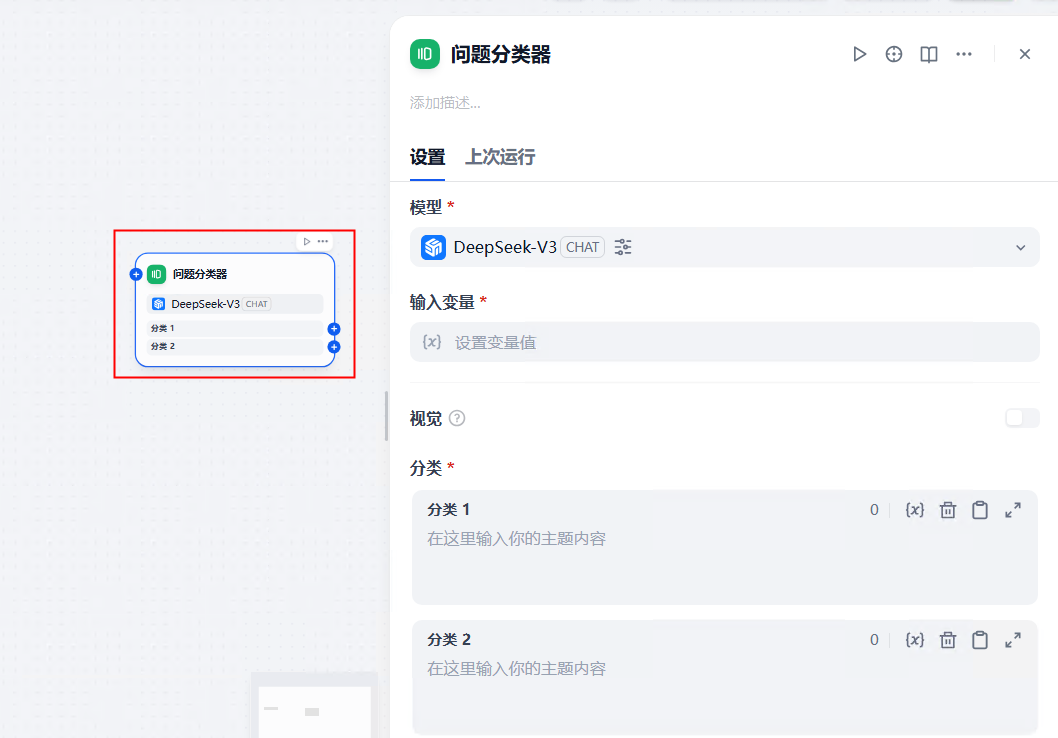The image size is (1058, 738).
Task: Click the blue + on the node's left edge
Action: coord(135,273)
